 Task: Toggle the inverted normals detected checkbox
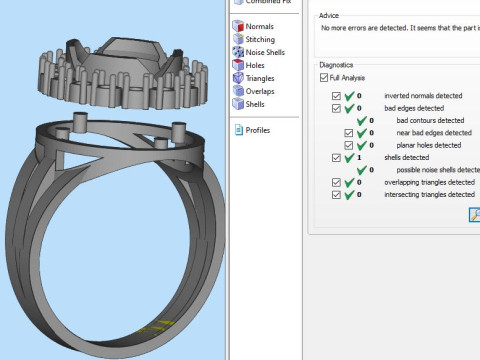click(x=336, y=96)
